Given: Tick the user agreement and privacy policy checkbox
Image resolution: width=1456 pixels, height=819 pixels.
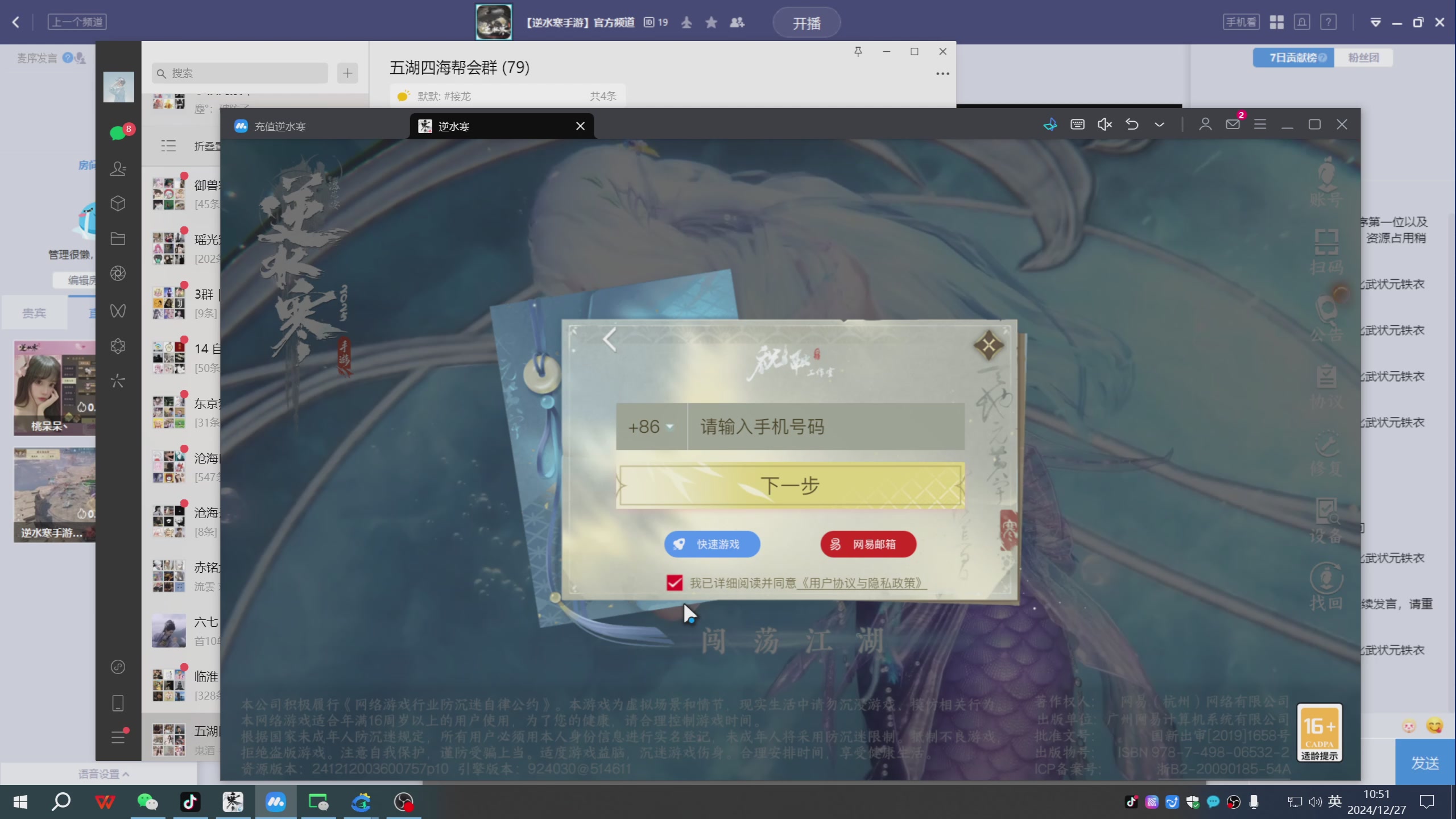Looking at the screenshot, I should click(x=675, y=583).
